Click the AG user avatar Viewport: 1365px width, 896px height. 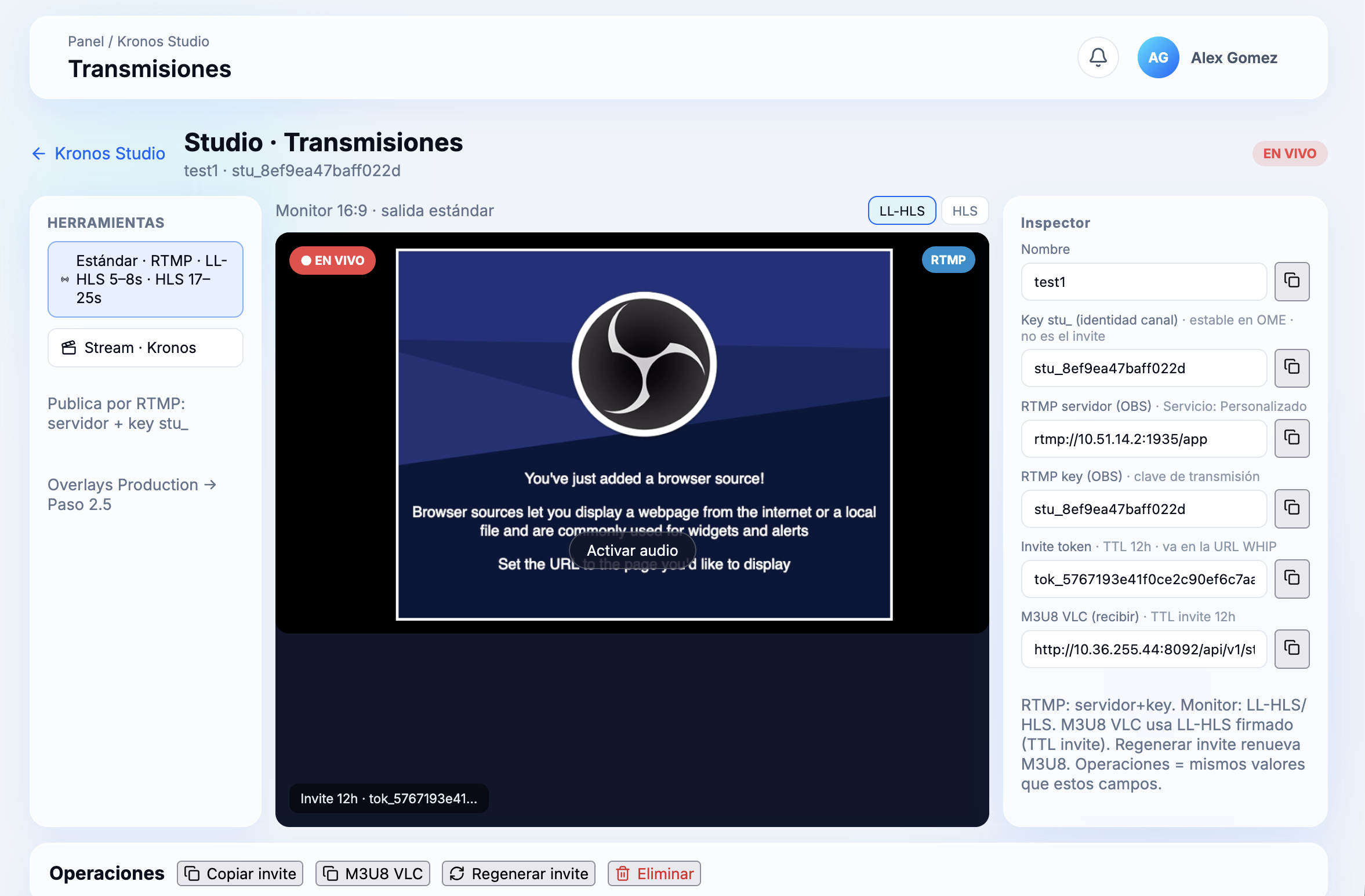point(1158,57)
